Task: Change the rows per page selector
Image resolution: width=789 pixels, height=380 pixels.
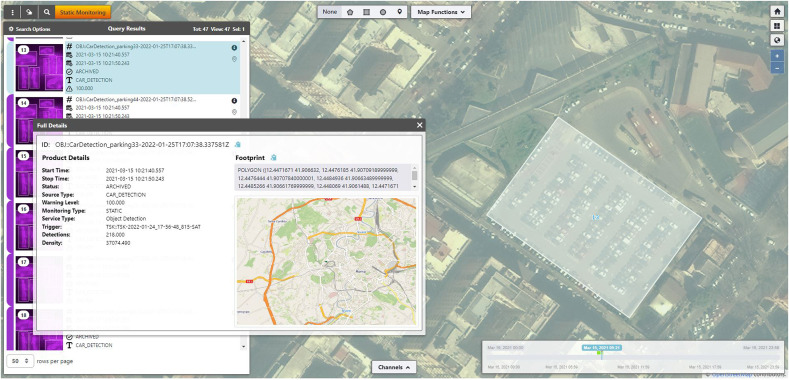Action: coord(20,361)
